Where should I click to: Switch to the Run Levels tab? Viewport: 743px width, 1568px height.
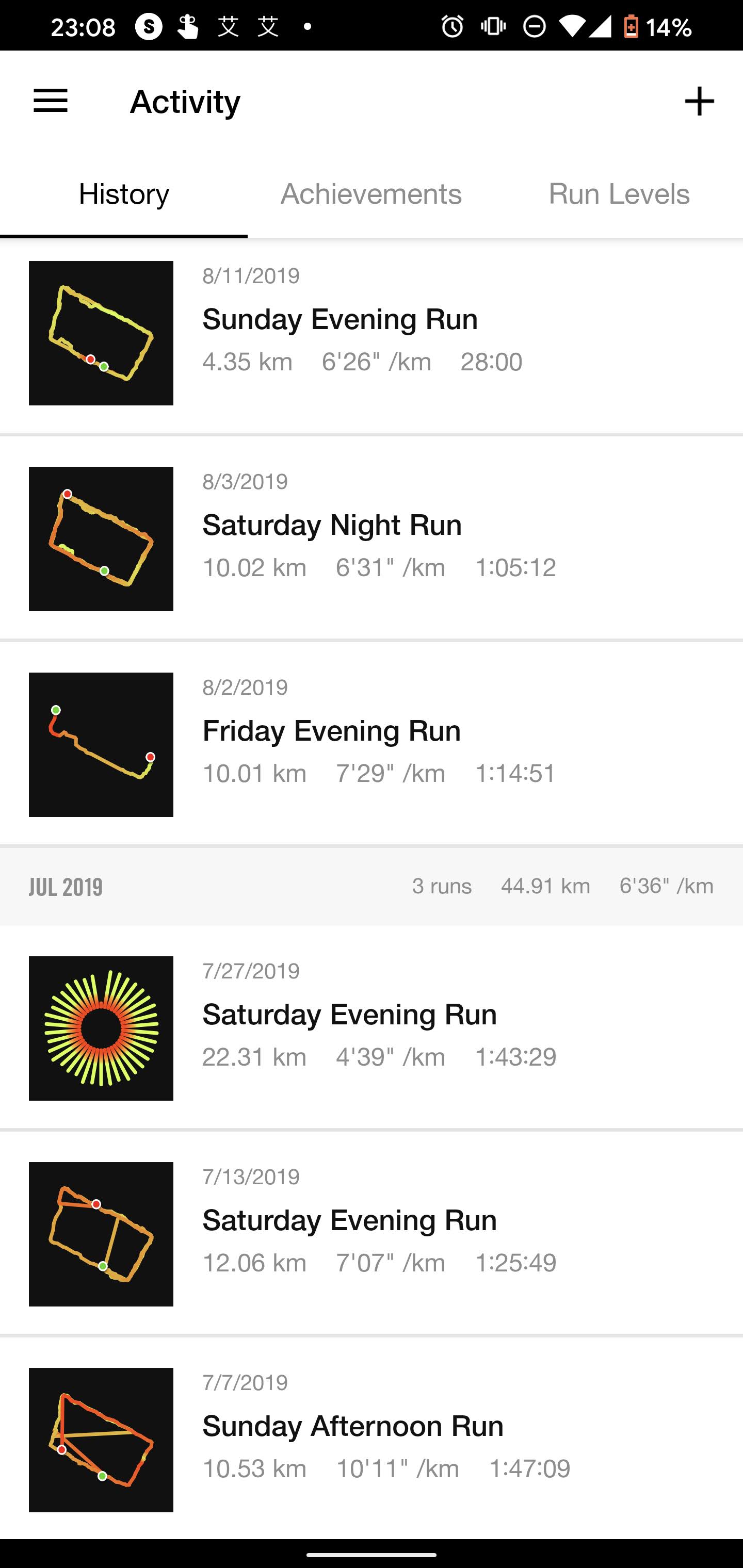coord(619,194)
